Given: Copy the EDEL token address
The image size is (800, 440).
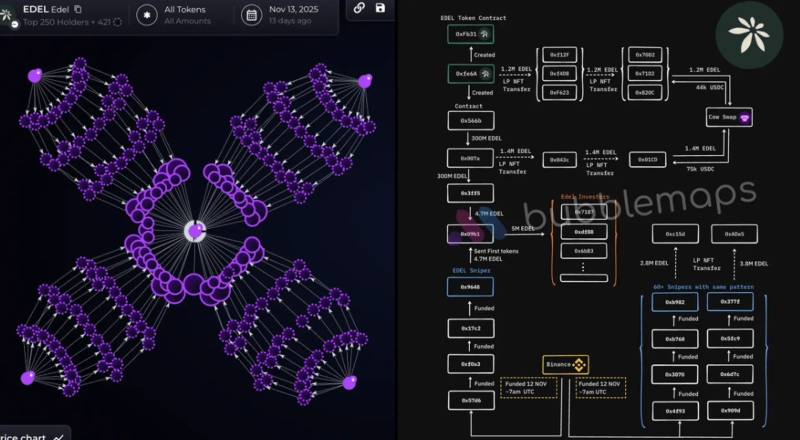Looking at the screenshot, I should click(x=79, y=9).
